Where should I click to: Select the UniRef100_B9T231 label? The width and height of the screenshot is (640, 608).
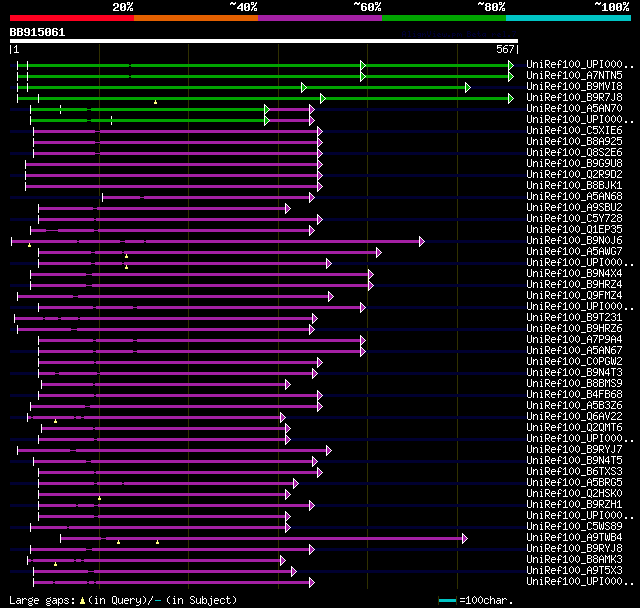574,318
